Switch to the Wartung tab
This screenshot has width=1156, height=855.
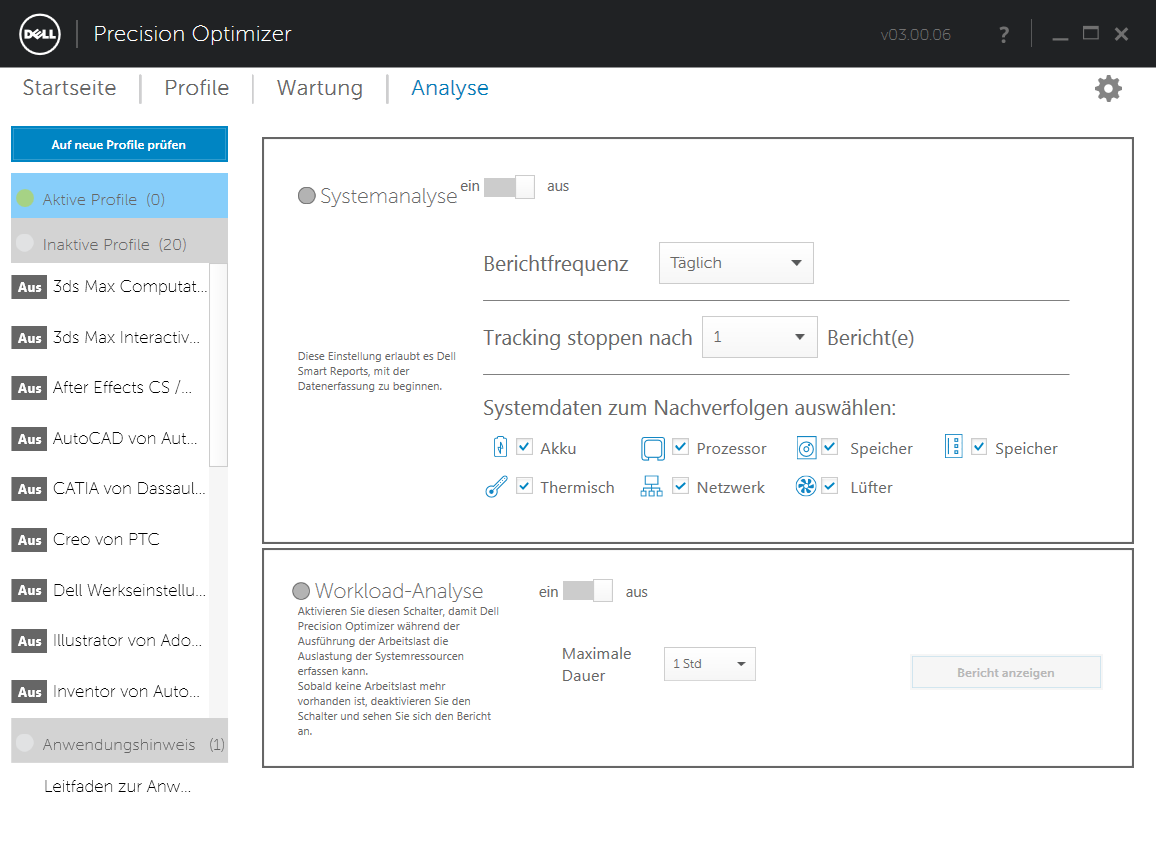pos(320,88)
